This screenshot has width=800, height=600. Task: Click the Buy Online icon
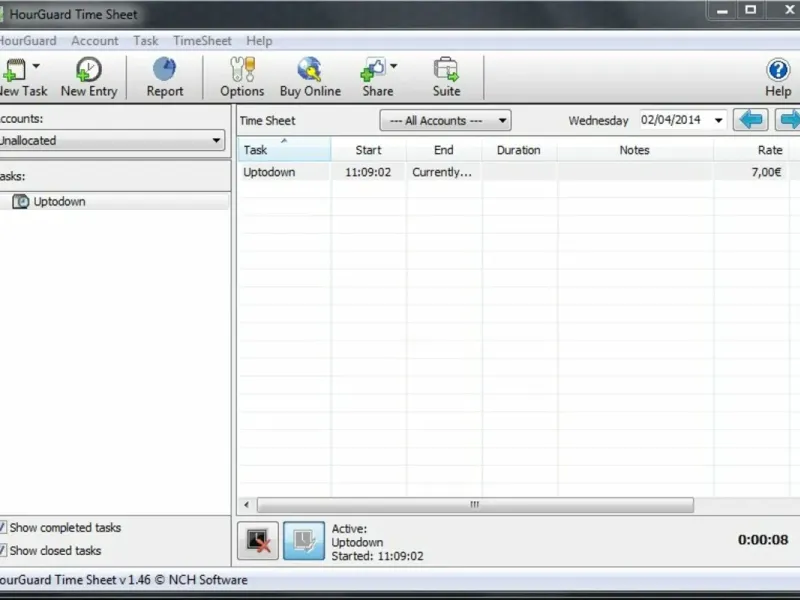point(310,69)
